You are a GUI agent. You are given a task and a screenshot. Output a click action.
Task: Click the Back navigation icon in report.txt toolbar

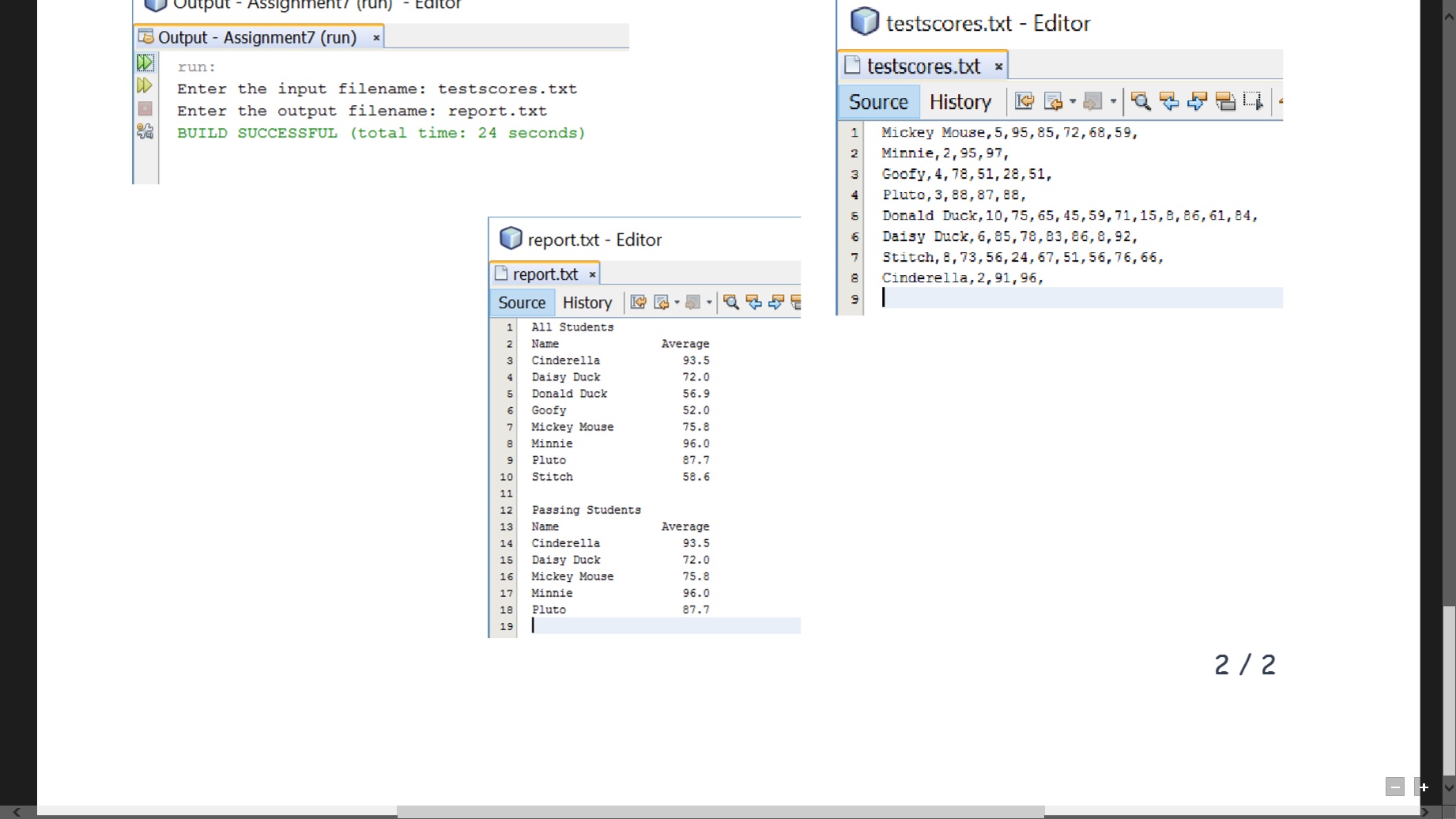click(662, 302)
